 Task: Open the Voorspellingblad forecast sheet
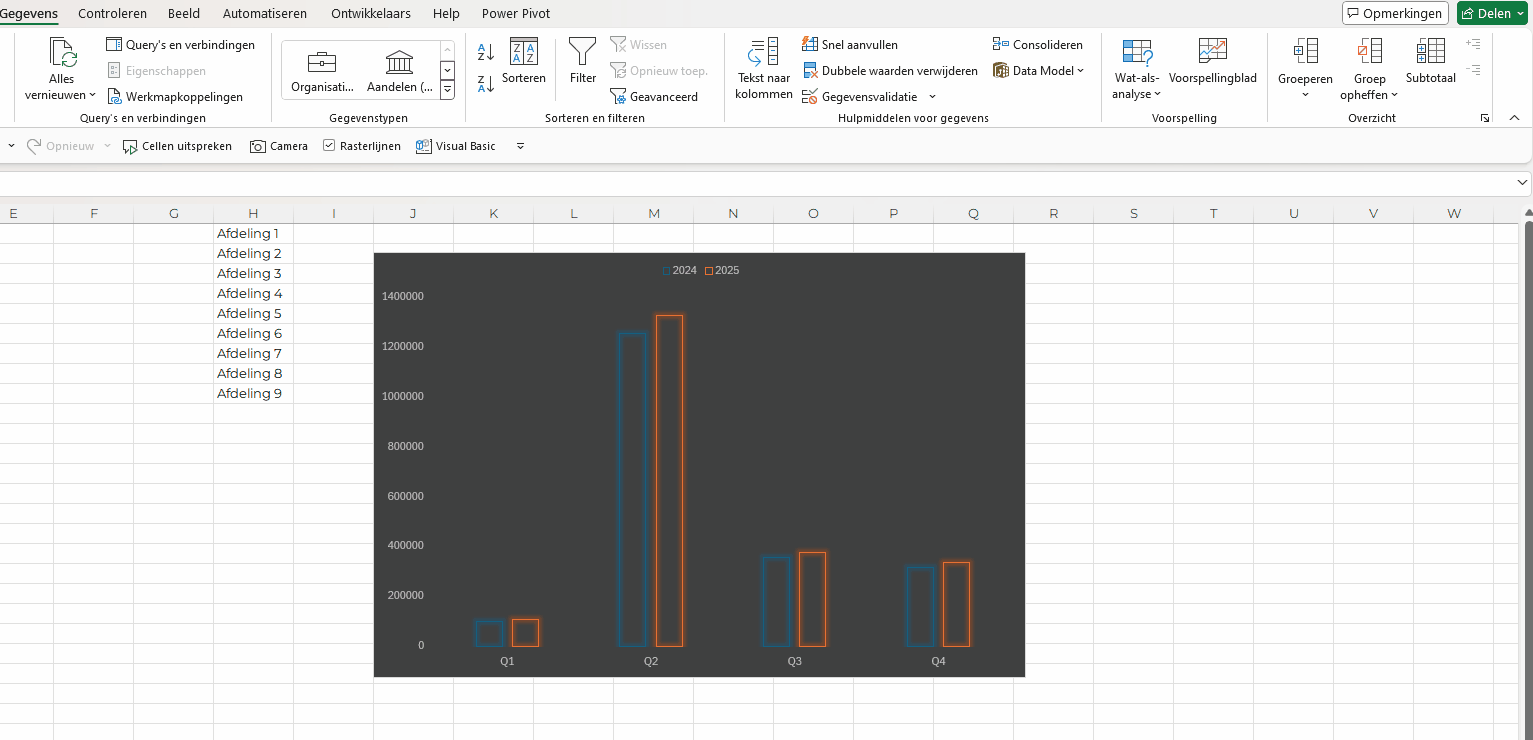pyautogui.click(x=1213, y=62)
